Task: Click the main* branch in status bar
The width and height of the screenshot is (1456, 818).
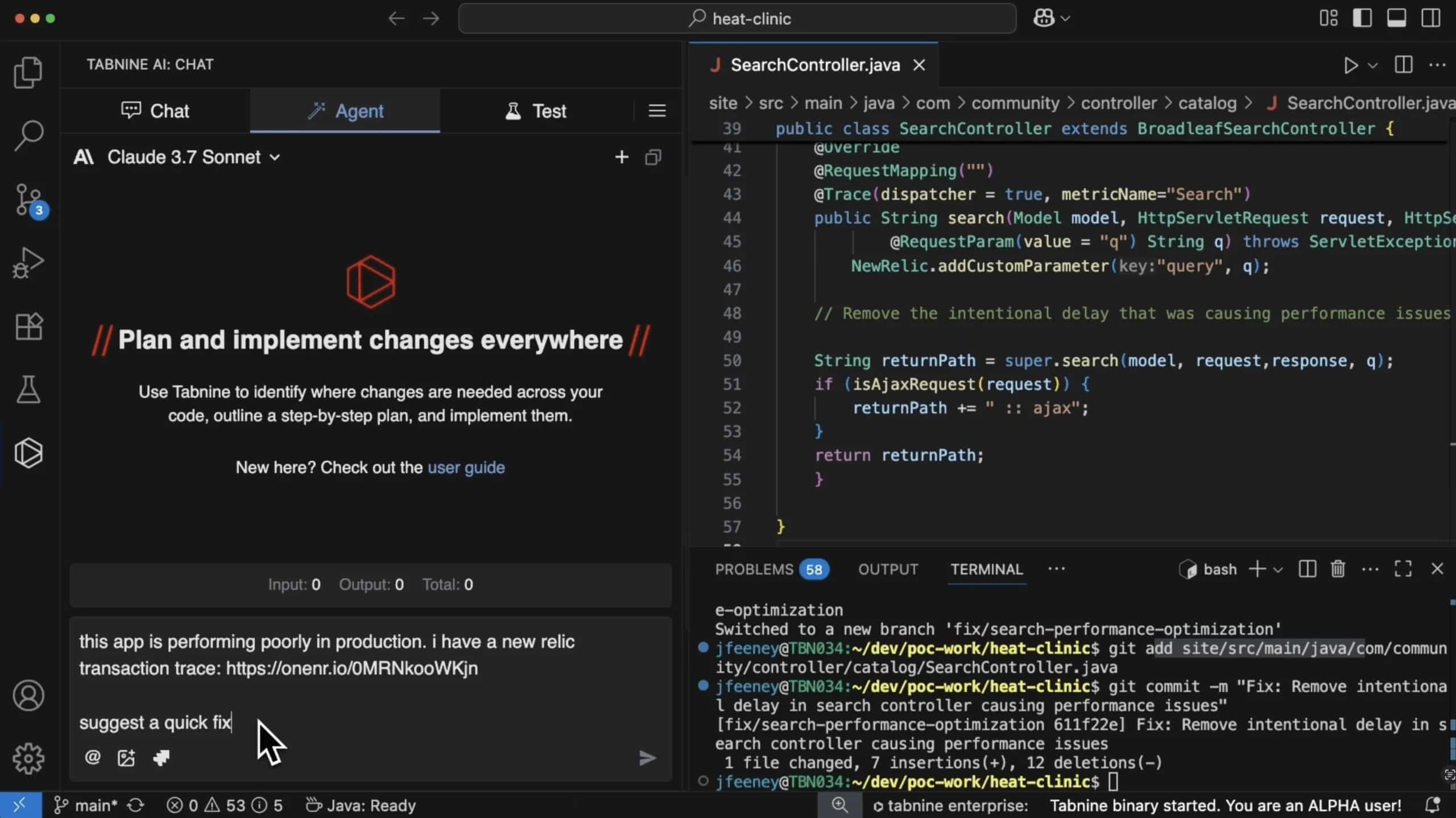Action: (x=86, y=805)
